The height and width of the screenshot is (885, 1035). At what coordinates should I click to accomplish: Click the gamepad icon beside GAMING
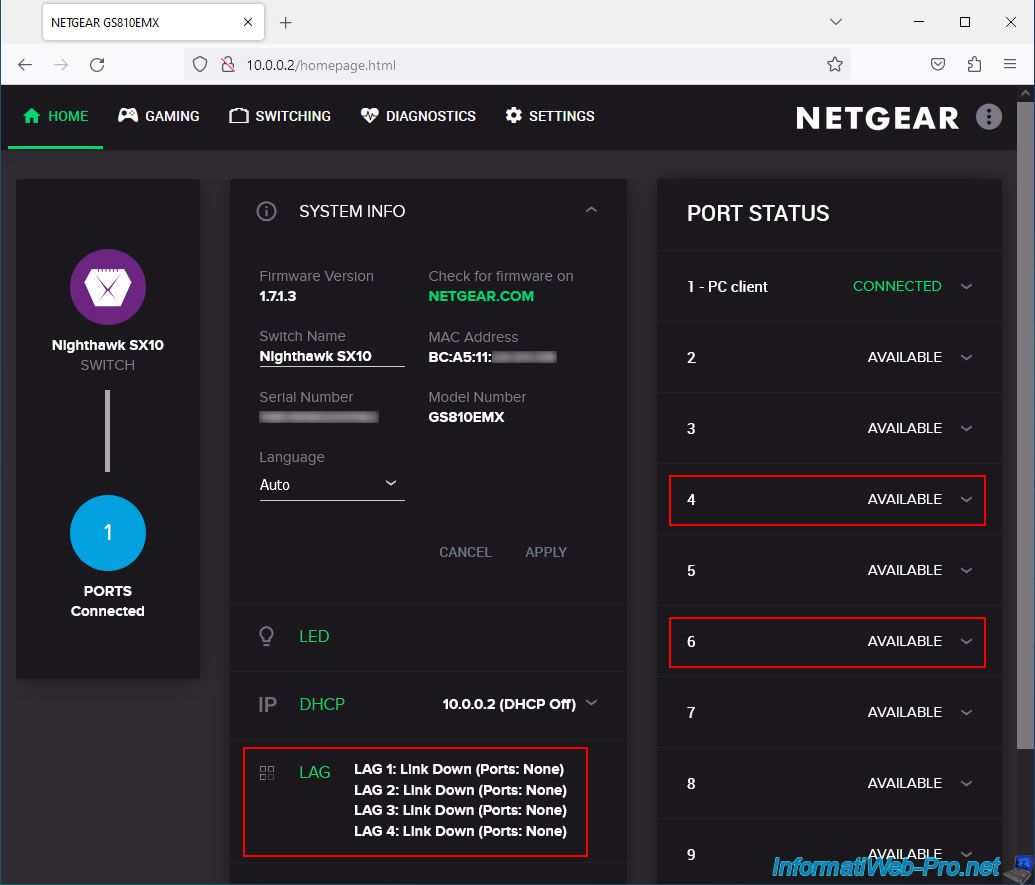127,115
